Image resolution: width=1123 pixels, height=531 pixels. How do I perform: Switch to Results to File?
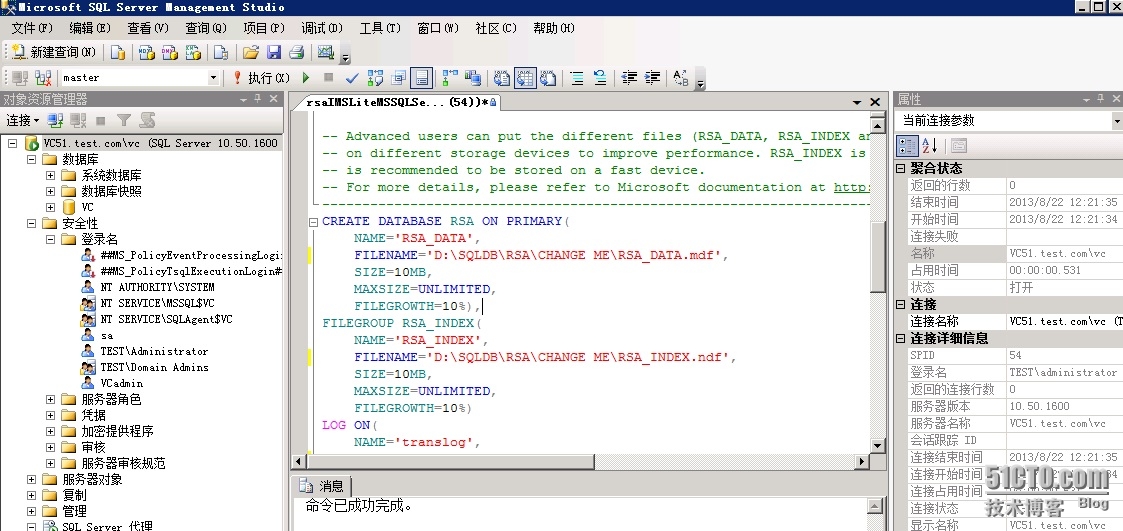[549, 77]
